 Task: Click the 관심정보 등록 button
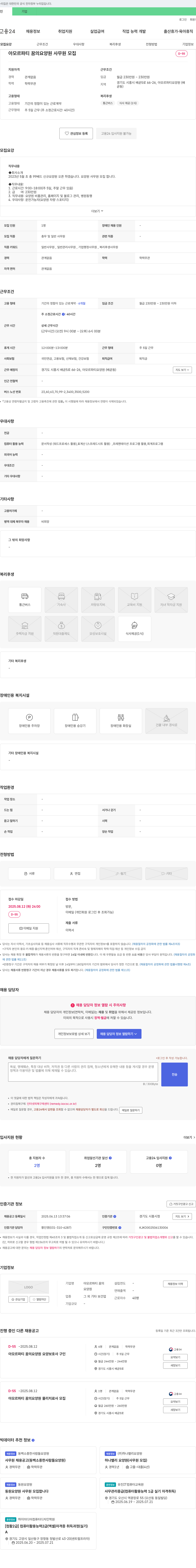pyautogui.click(x=76, y=133)
